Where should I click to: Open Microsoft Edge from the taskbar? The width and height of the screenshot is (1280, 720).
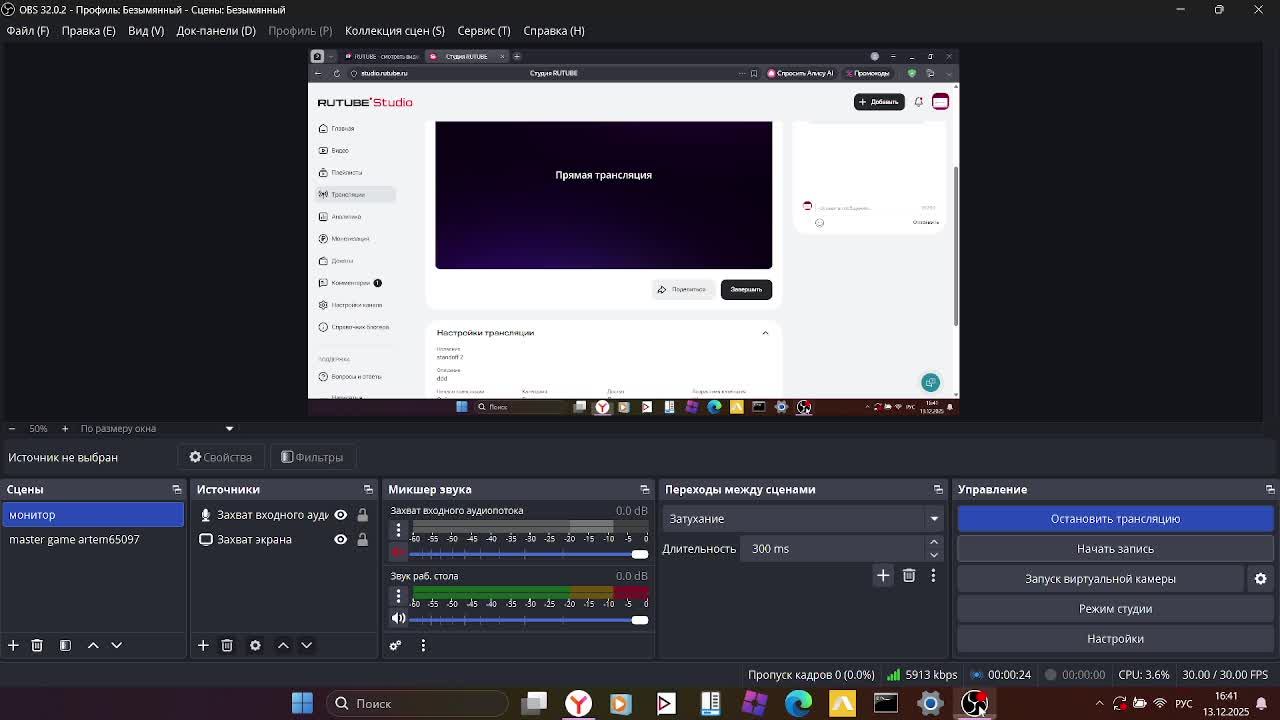(x=798, y=703)
